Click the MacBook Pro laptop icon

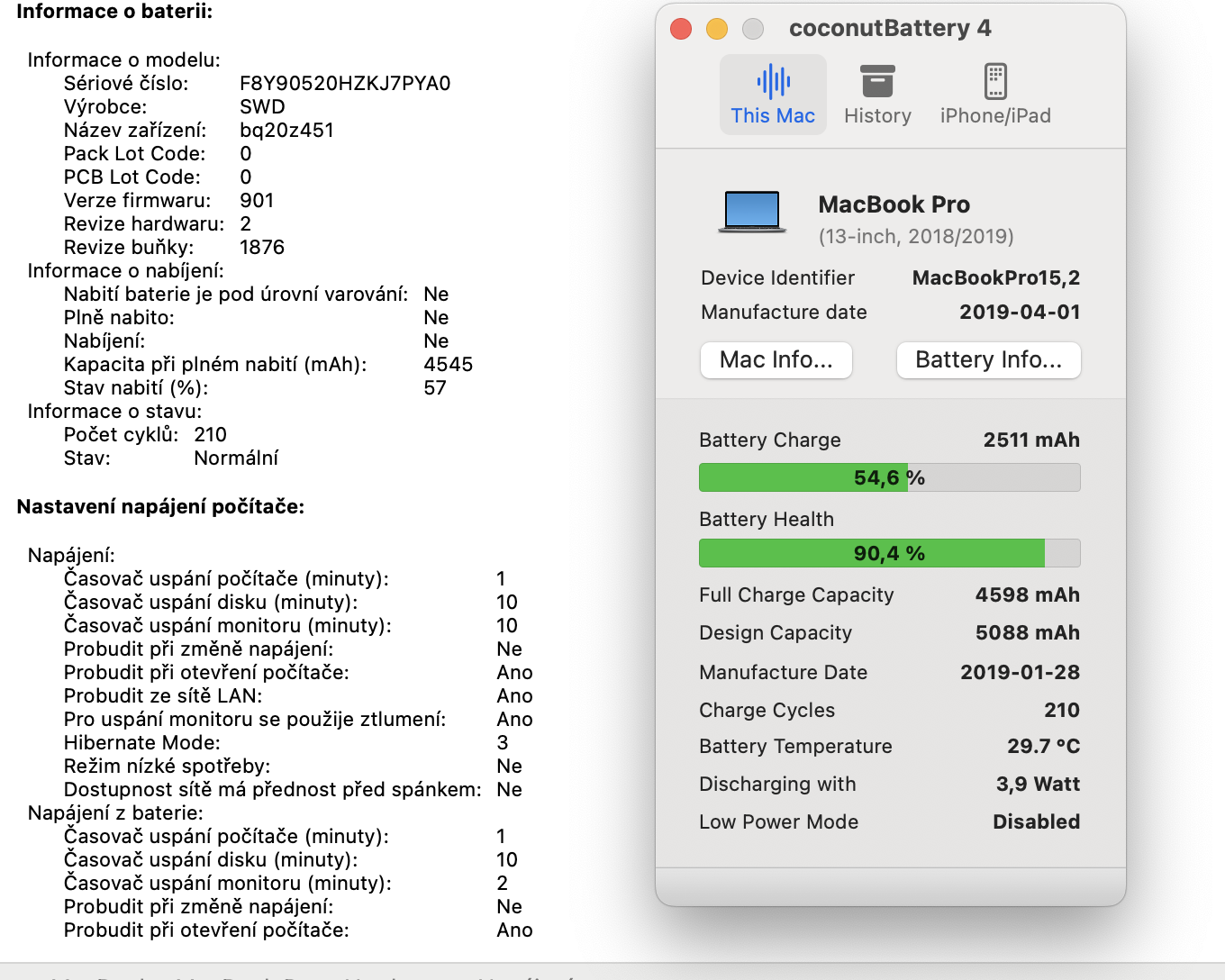tap(752, 213)
